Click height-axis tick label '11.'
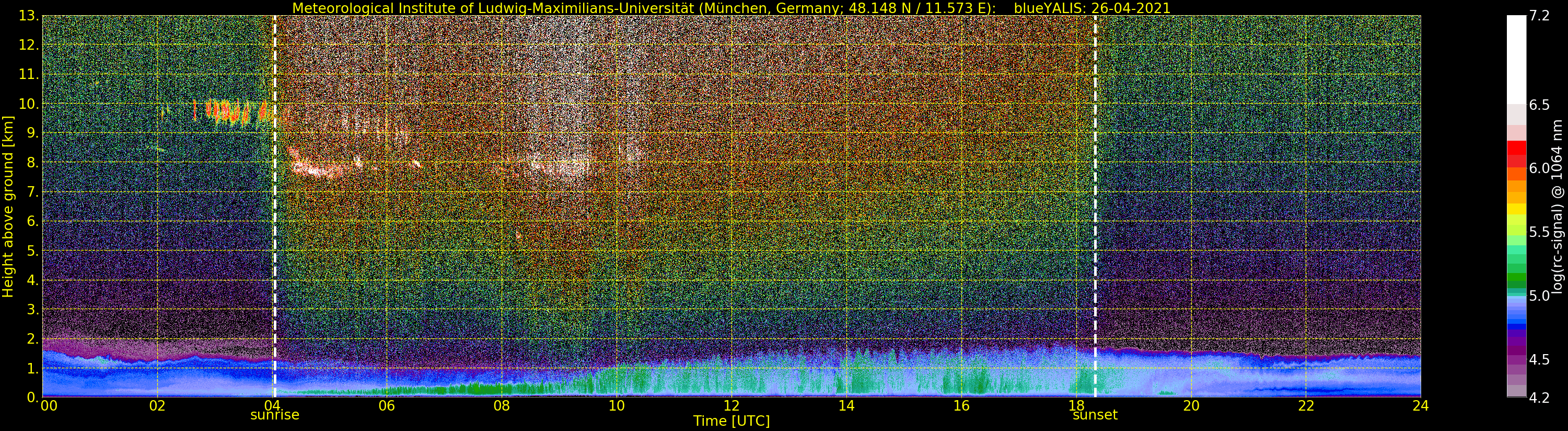 click(x=29, y=74)
